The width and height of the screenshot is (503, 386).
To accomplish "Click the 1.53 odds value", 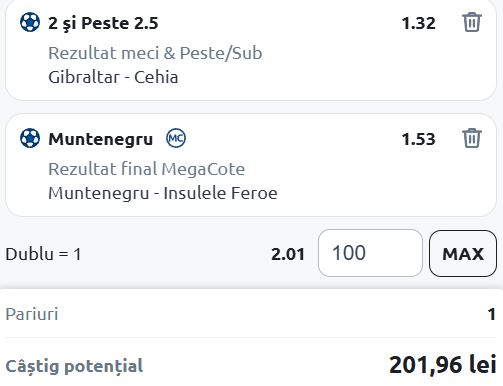I will 418,139.
